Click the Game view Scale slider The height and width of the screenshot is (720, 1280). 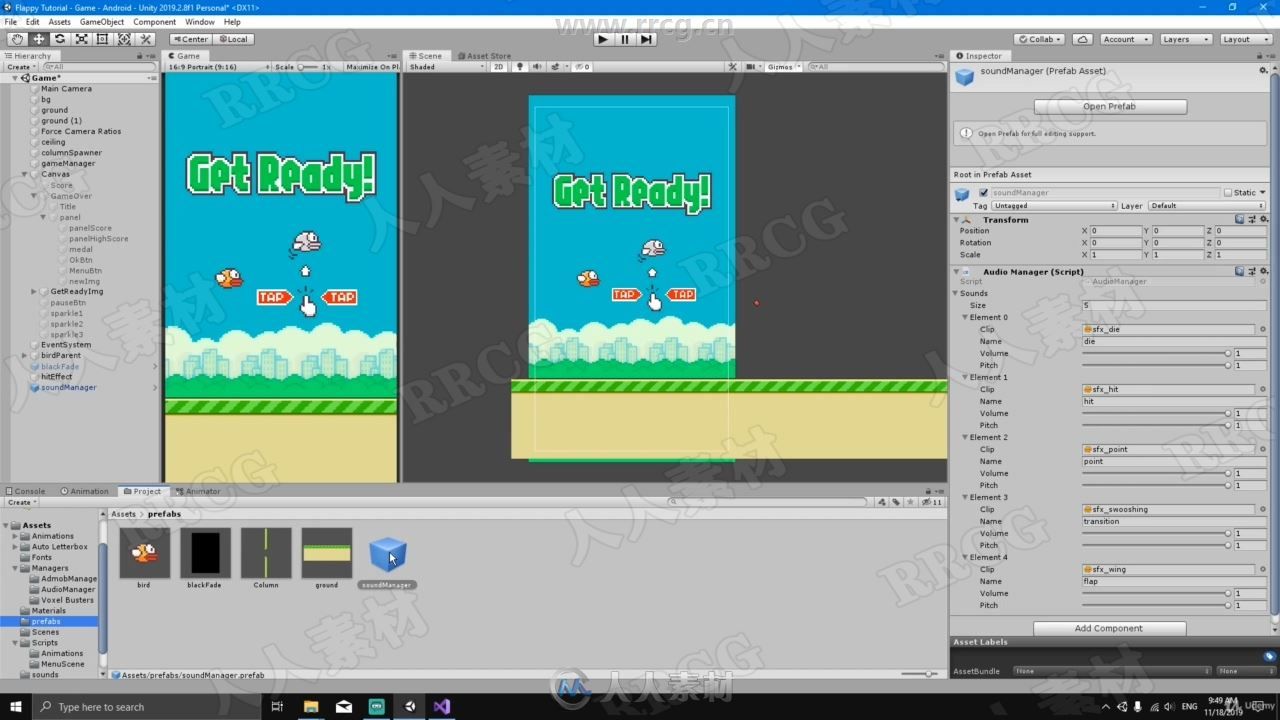[308, 67]
